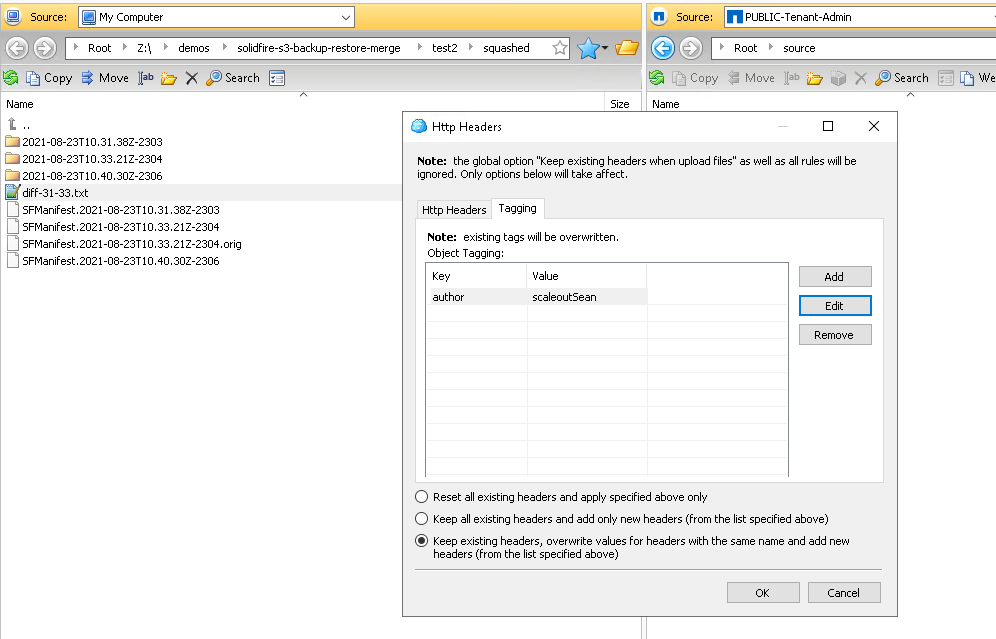The height and width of the screenshot is (639, 996).
Task: Click Copy in right pane toolbar
Action: click(x=695, y=77)
